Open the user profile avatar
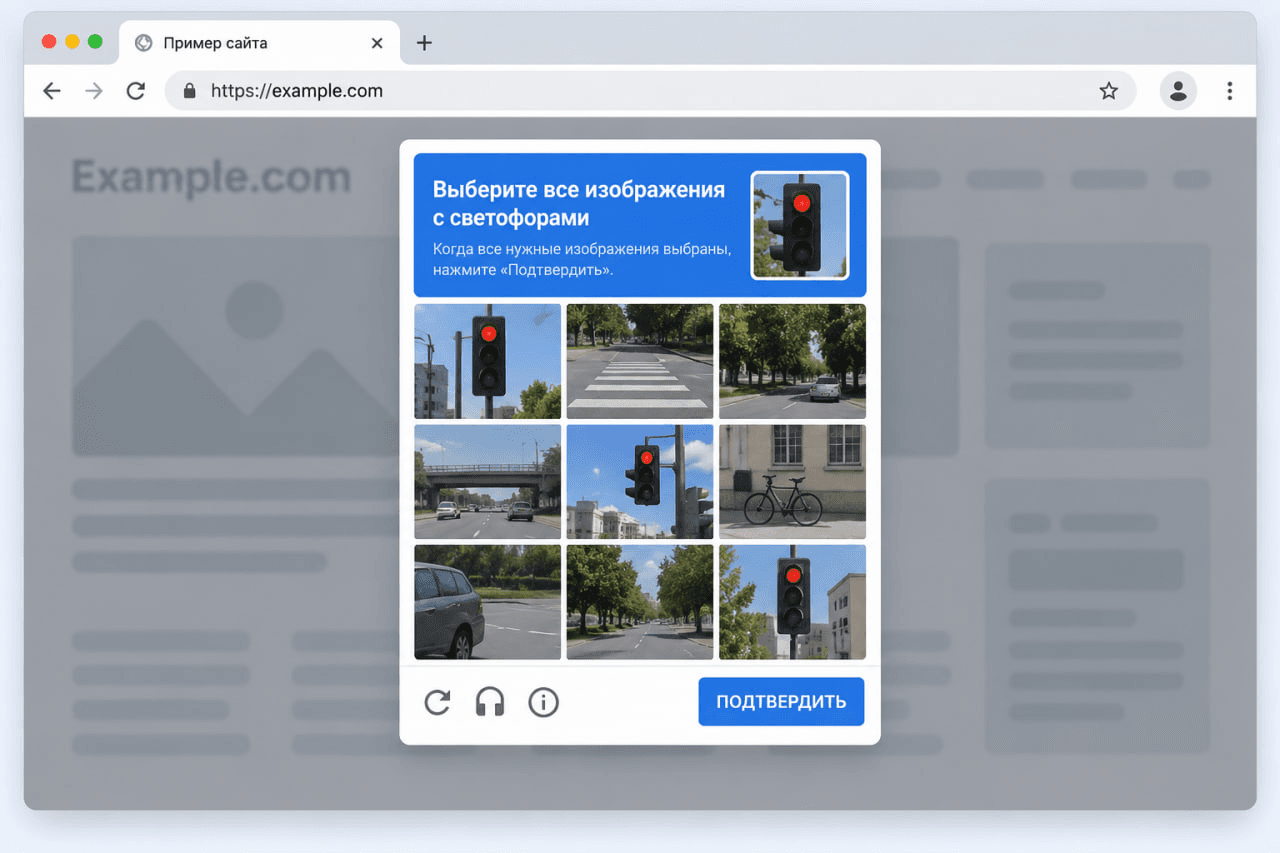This screenshot has width=1280, height=853. point(1178,91)
